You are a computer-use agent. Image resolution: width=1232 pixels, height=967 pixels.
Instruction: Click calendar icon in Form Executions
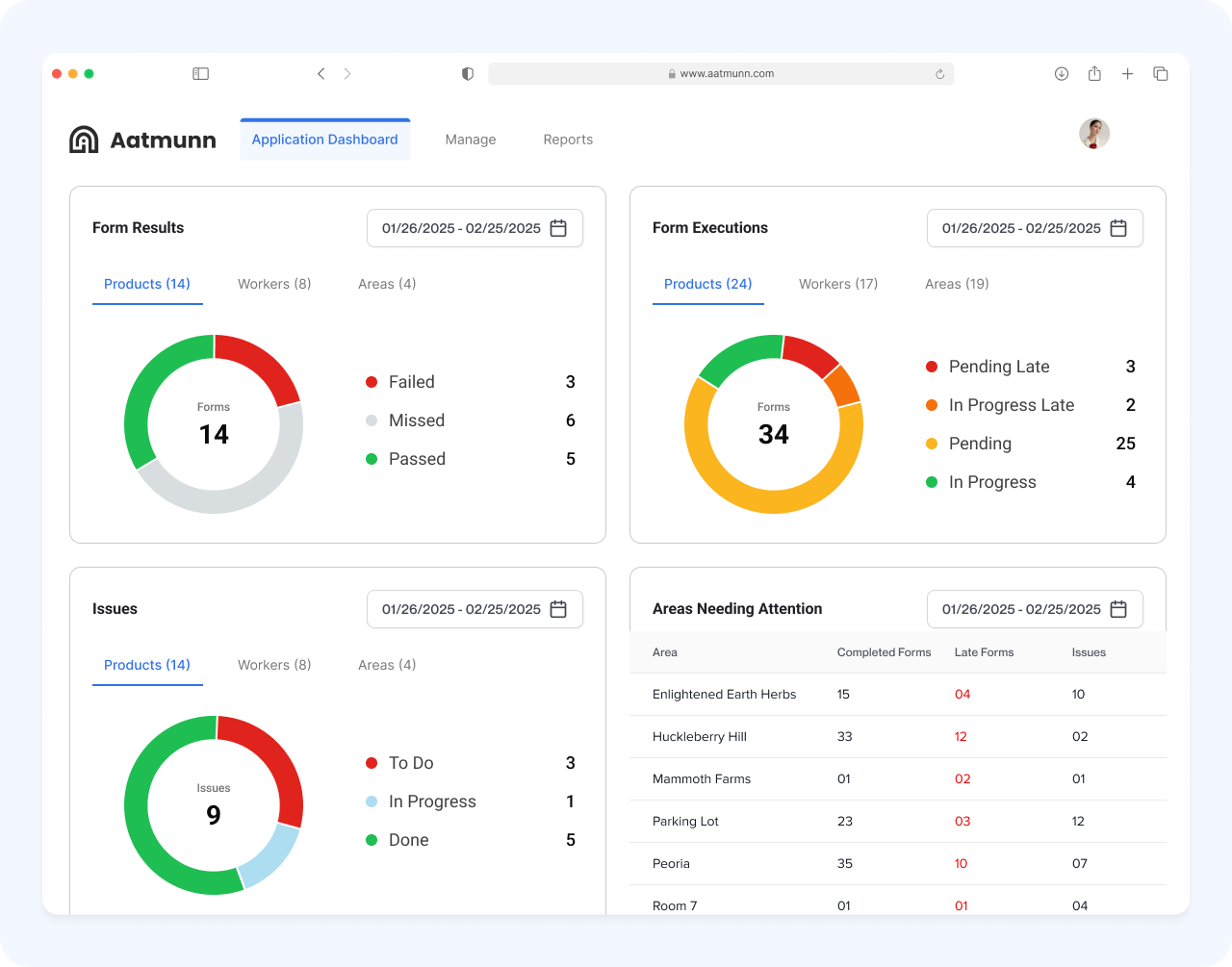coord(1118,228)
